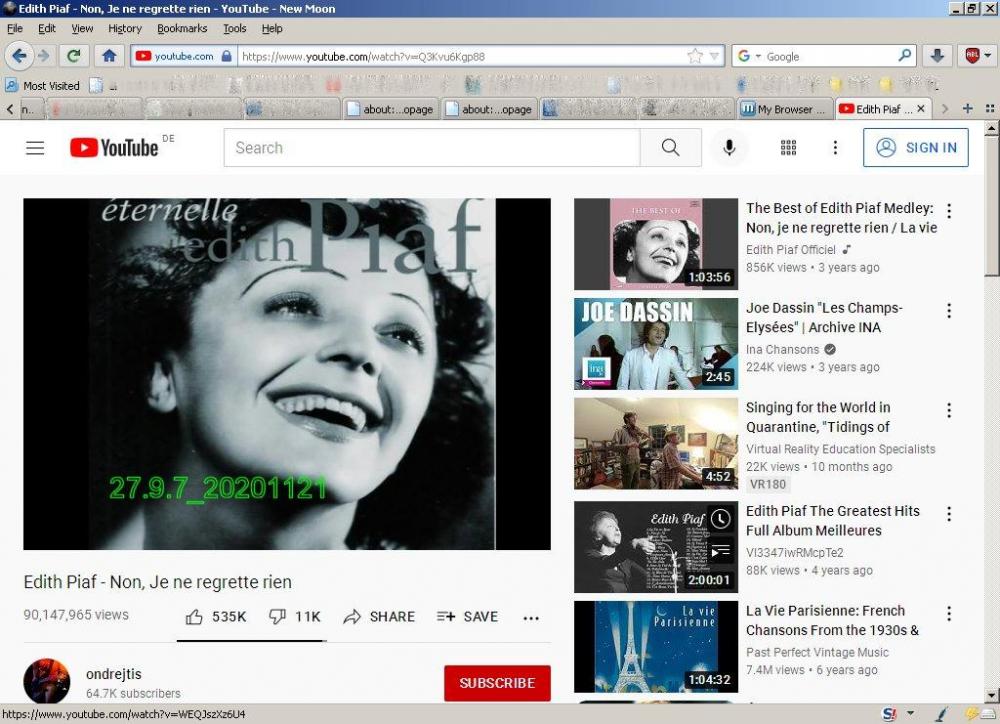Viewport: 1000px width, 724px height.
Task: Click the thumbs-up like button
Action: click(x=195, y=617)
